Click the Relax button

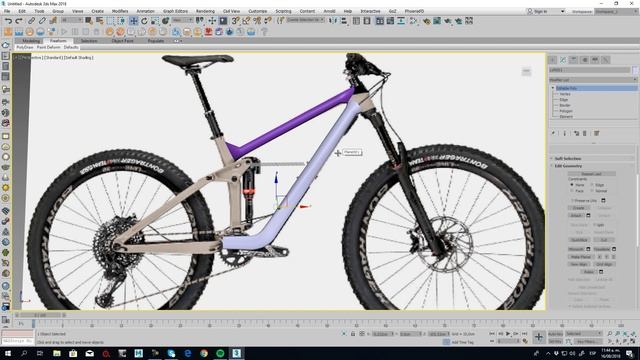coord(589,272)
